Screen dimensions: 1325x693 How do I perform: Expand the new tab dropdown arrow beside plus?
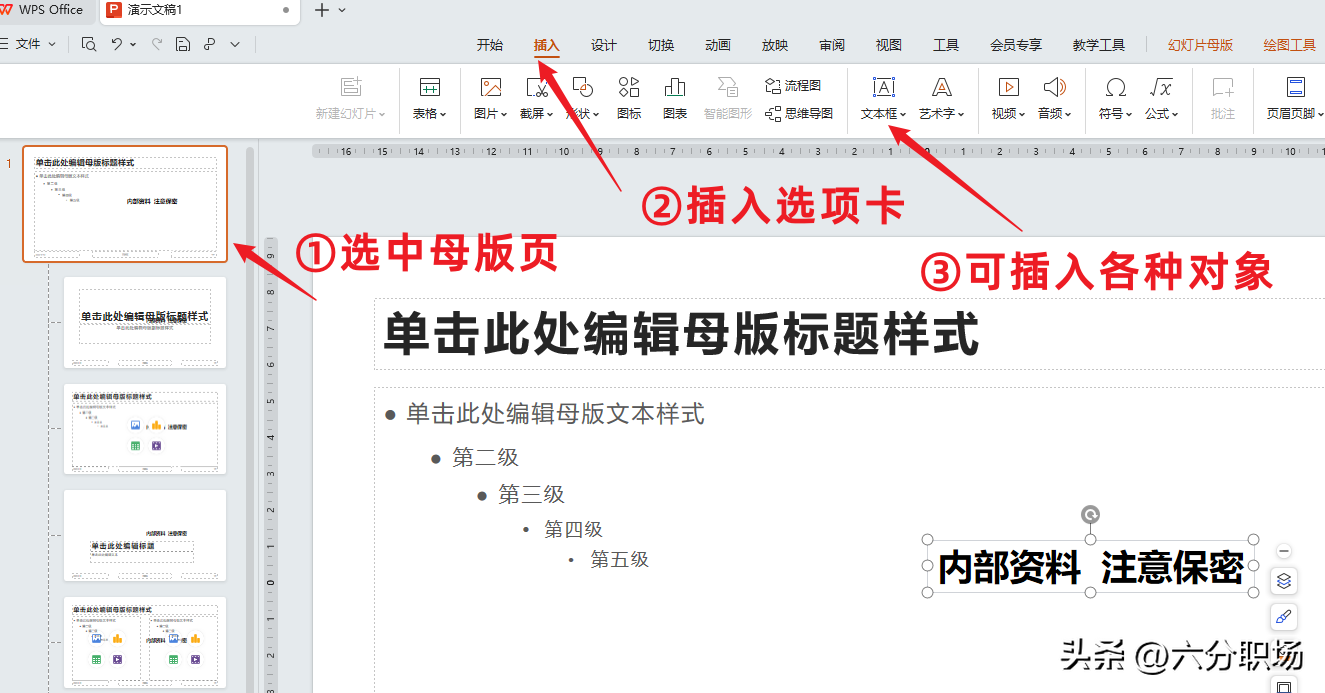(342, 10)
